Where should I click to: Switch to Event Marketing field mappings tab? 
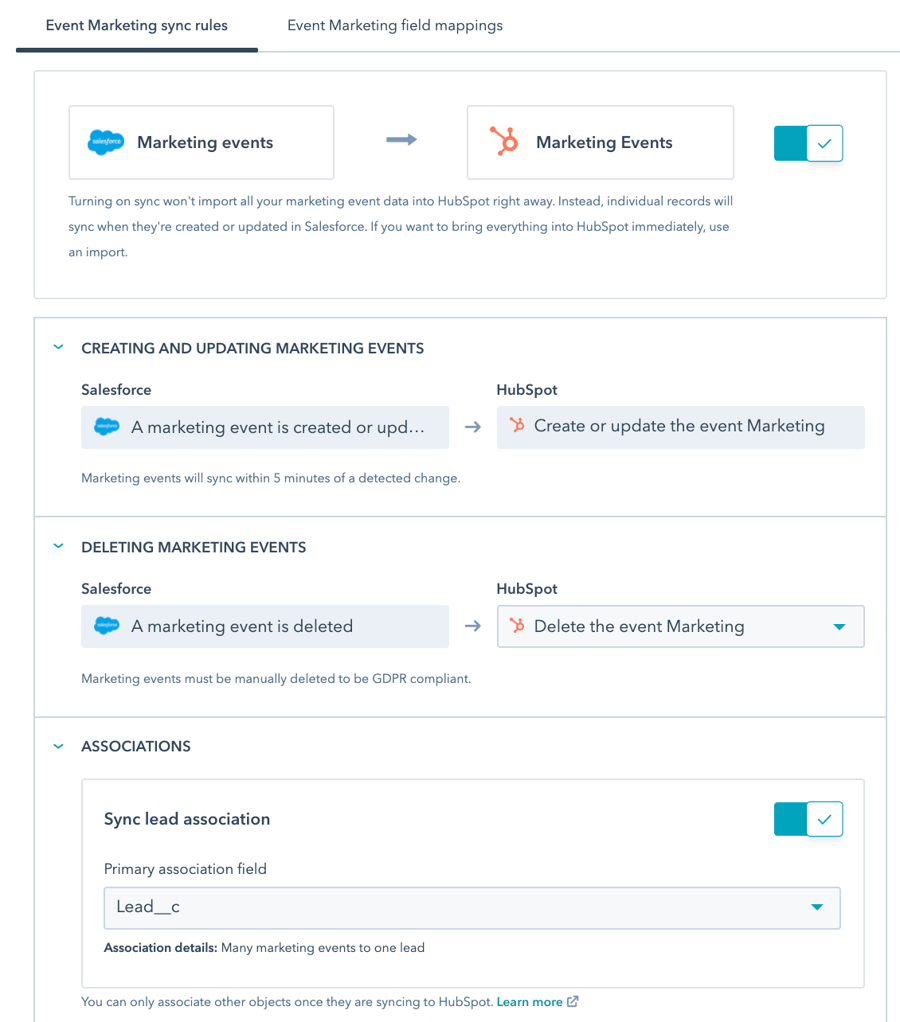395,26
